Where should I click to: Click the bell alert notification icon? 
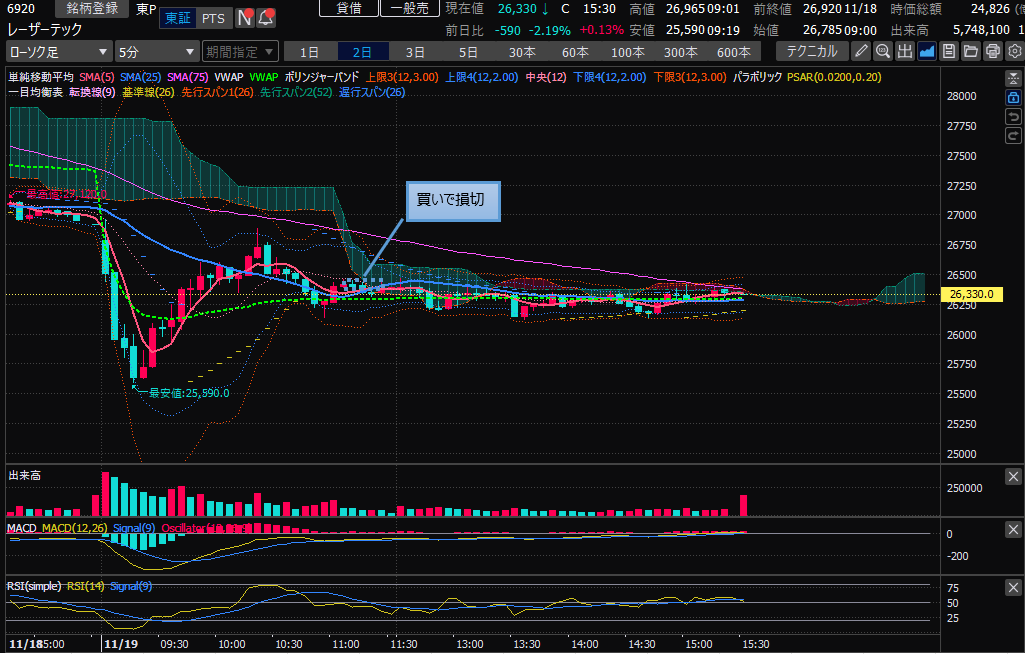266,18
